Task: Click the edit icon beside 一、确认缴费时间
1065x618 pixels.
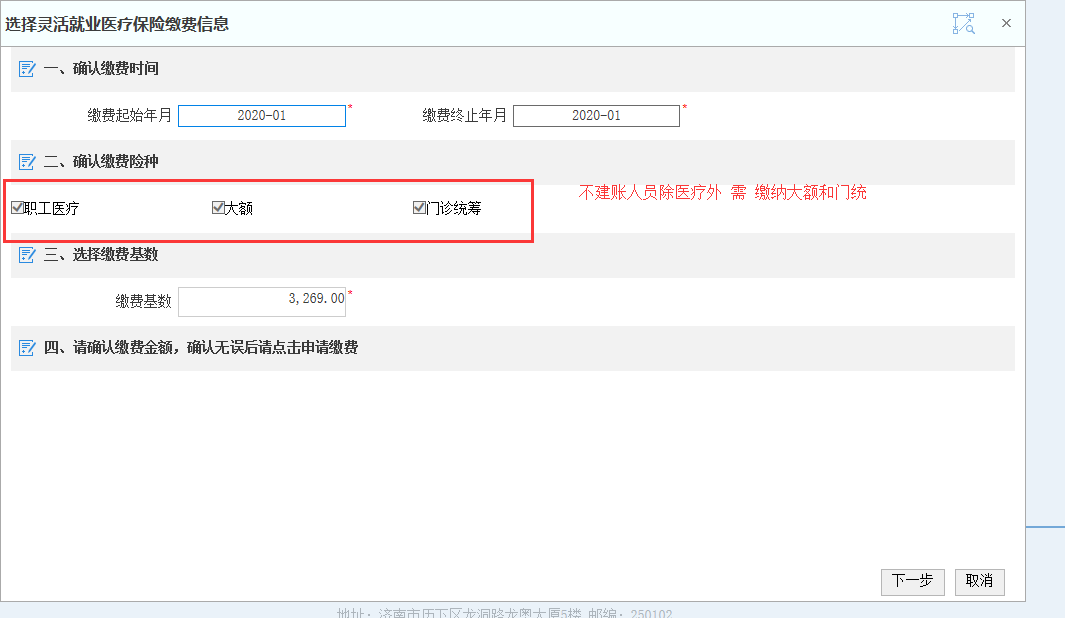Action: [x=26, y=69]
